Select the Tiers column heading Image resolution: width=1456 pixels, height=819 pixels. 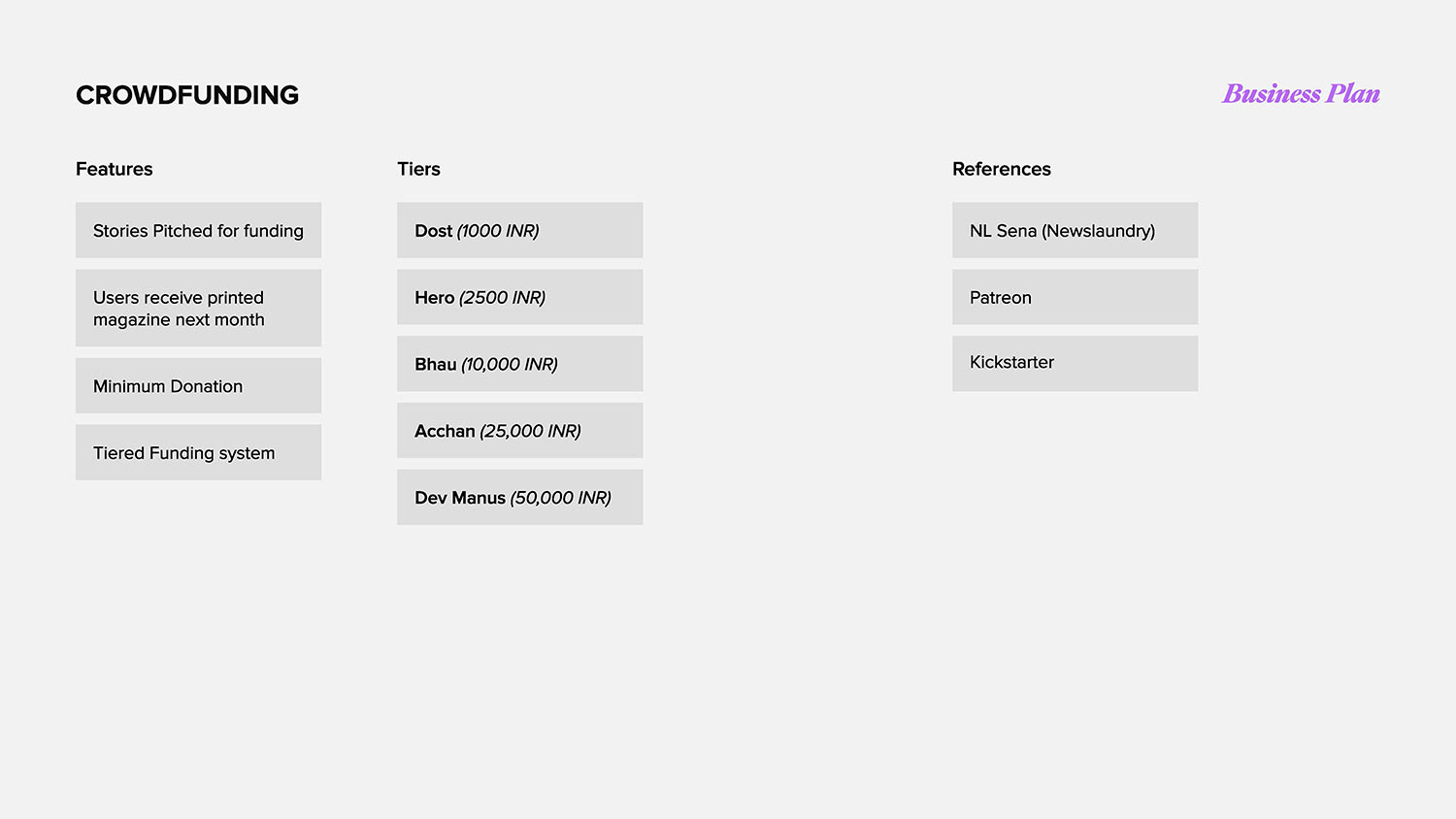418,169
